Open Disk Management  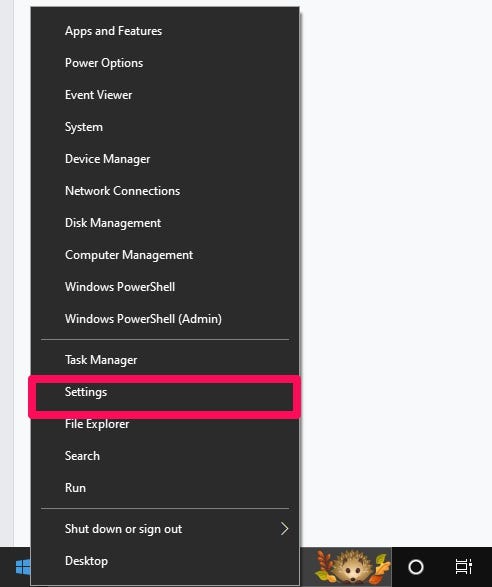(165, 223)
